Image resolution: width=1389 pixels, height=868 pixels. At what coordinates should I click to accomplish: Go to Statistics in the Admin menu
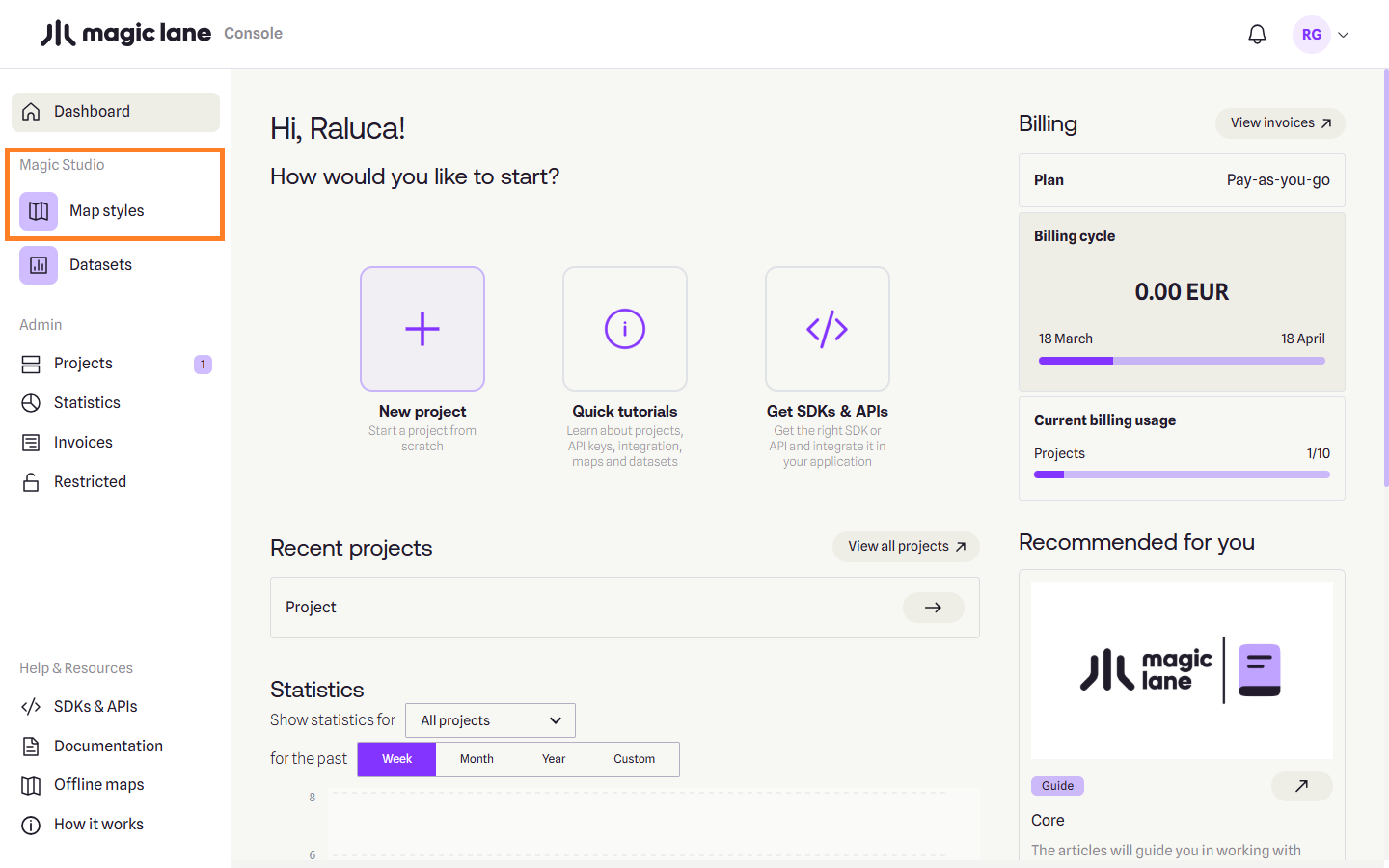click(87, 403)
